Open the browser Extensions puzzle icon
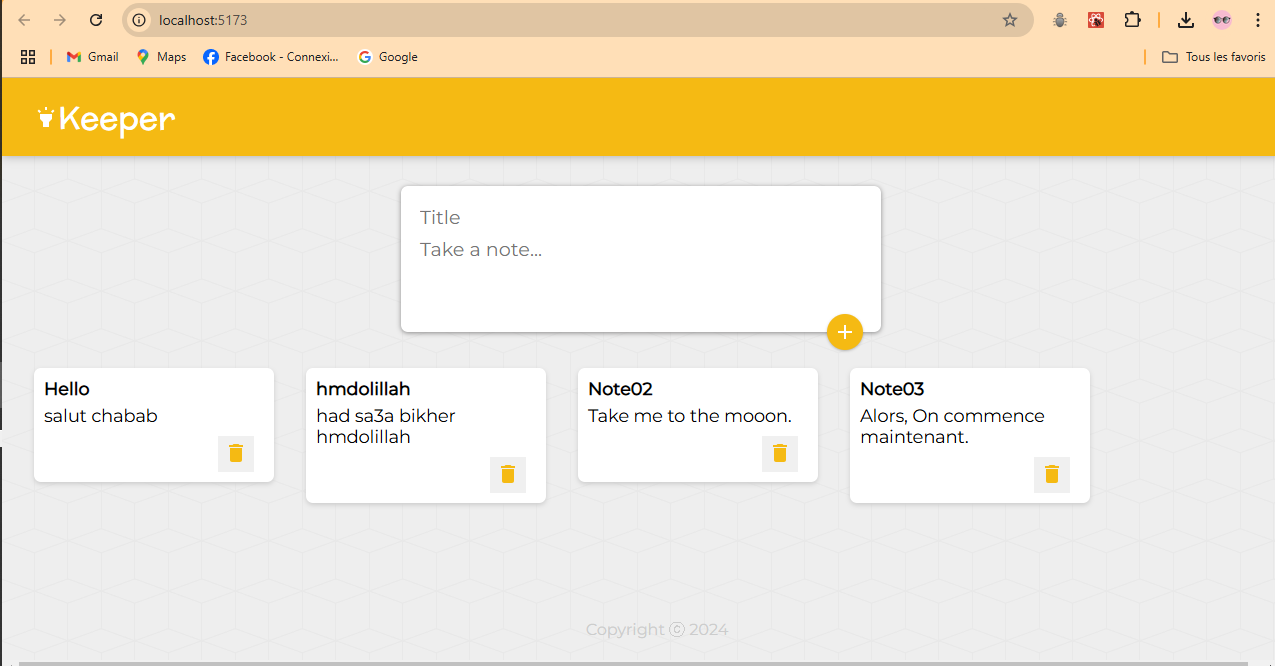 coord(1132,20)
